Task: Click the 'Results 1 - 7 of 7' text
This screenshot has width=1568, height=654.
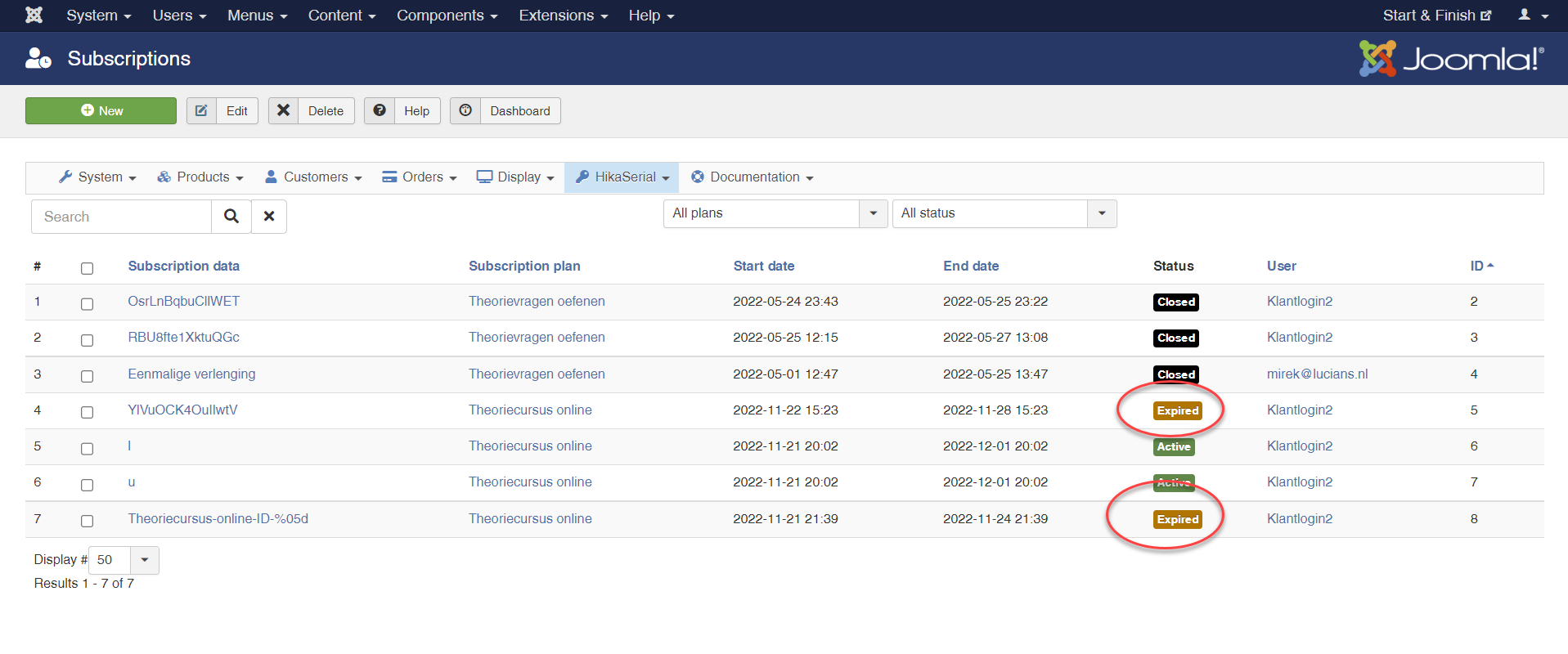Action: pyautogui.click(x=84, y=583)
